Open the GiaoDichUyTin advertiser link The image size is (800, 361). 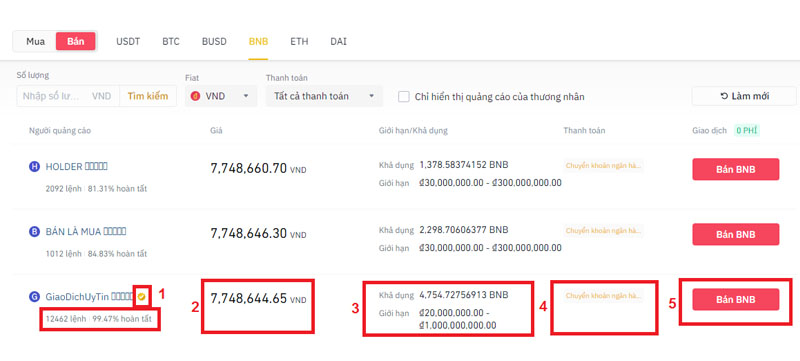[x=90, y=297]
